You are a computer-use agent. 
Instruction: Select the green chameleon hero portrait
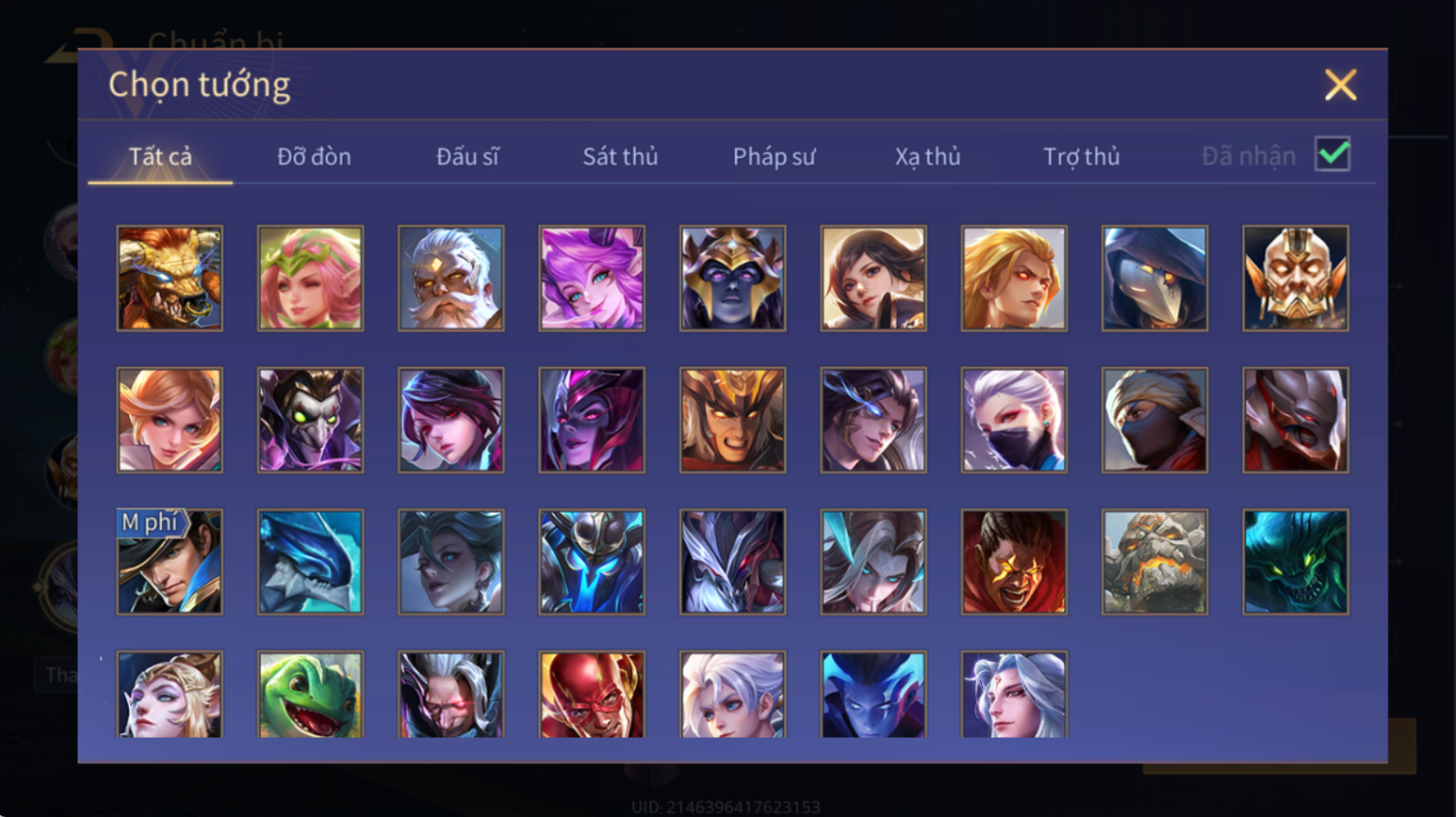click(310, 695)
